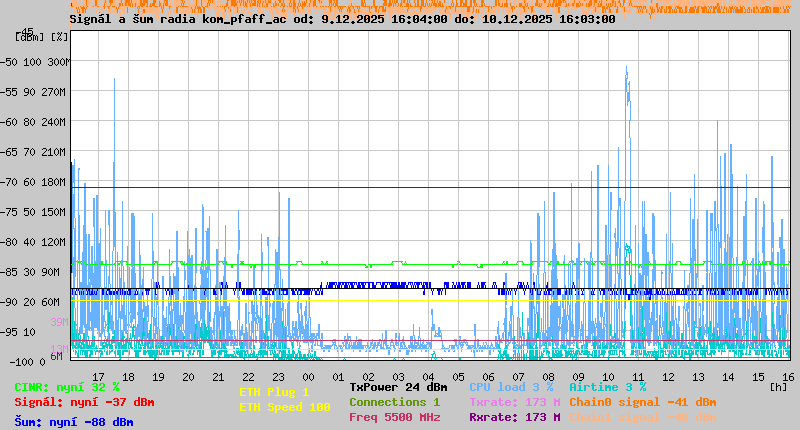Click the Chain0 signal -41 dBm label
Viewport: 800px width, 430px height.
point(642,402)
